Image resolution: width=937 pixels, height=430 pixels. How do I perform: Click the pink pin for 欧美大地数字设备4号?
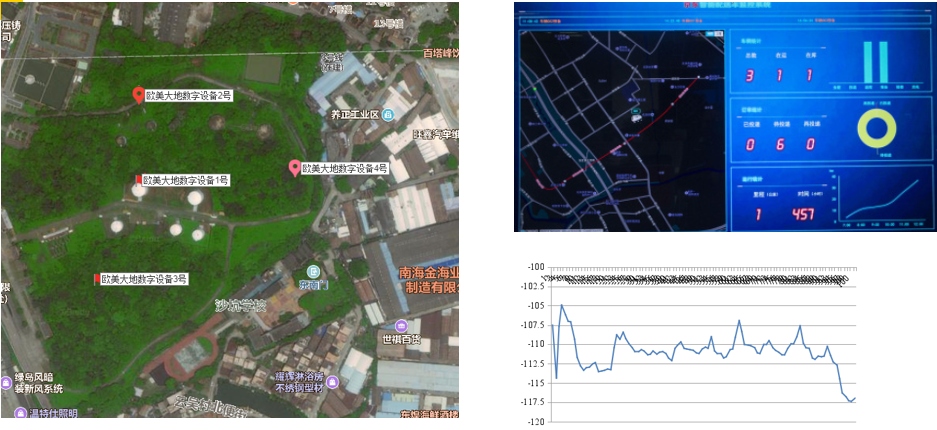294,167
